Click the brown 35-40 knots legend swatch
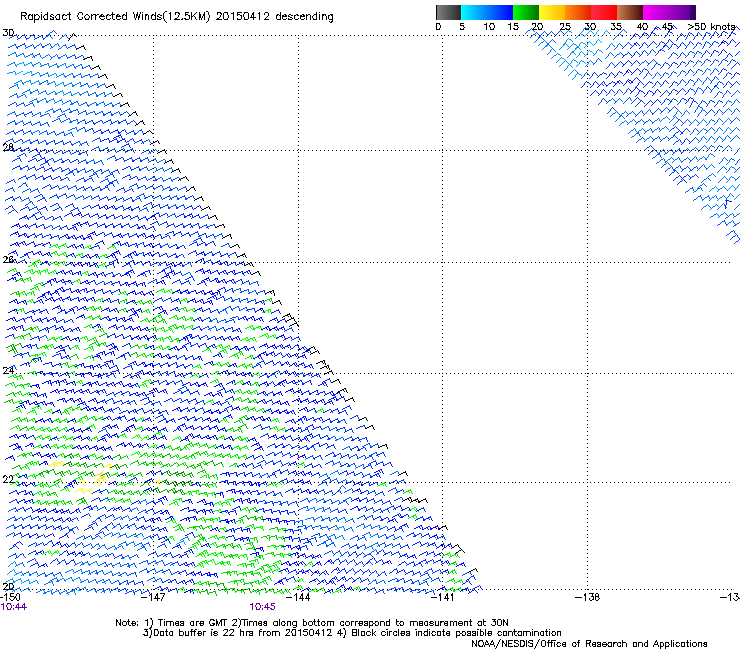Viewport: 740px width, 650px height. (630, 12)
